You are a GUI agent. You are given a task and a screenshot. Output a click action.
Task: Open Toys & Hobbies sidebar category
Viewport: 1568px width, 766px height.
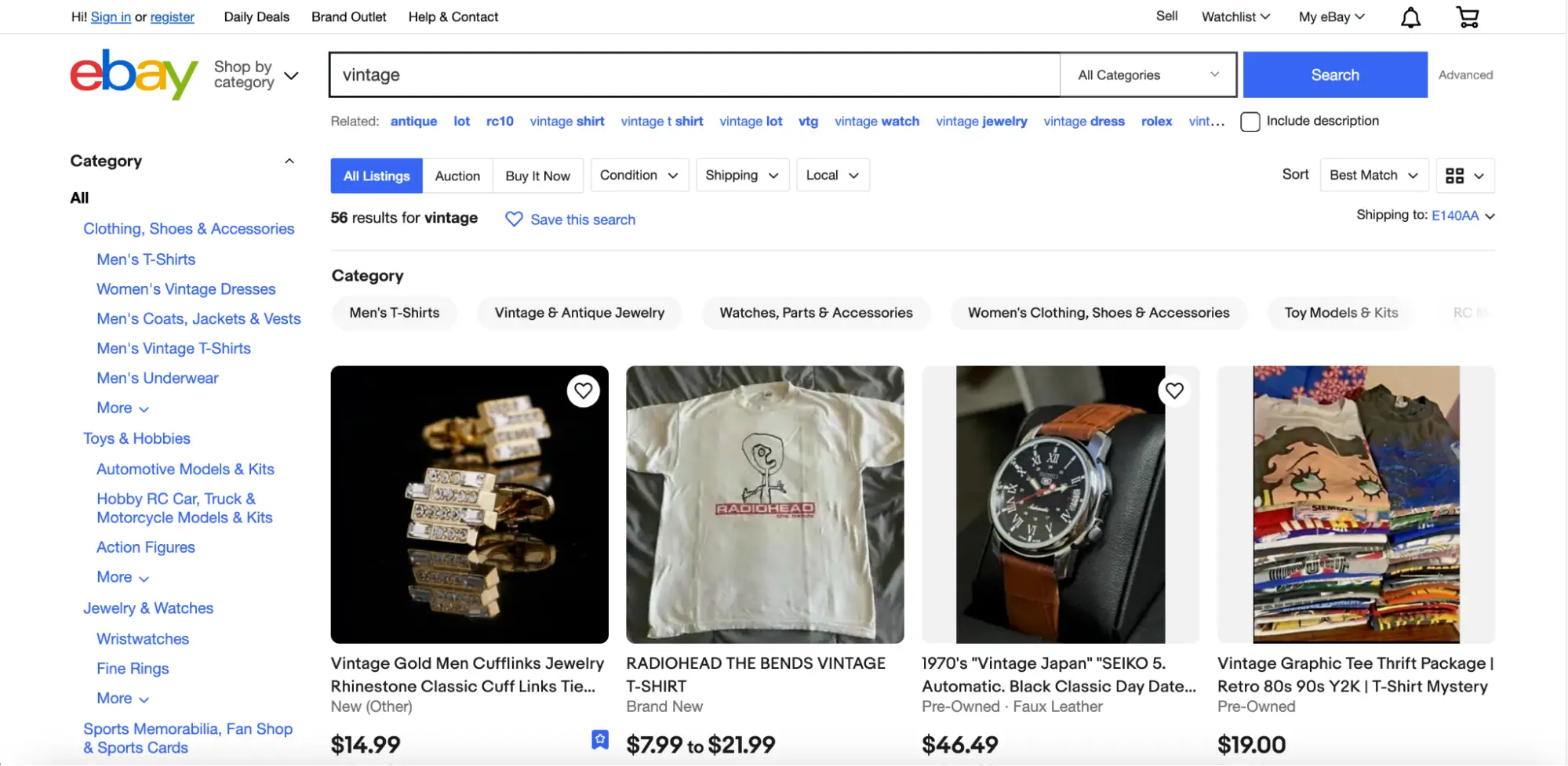[x=136, y=439]
